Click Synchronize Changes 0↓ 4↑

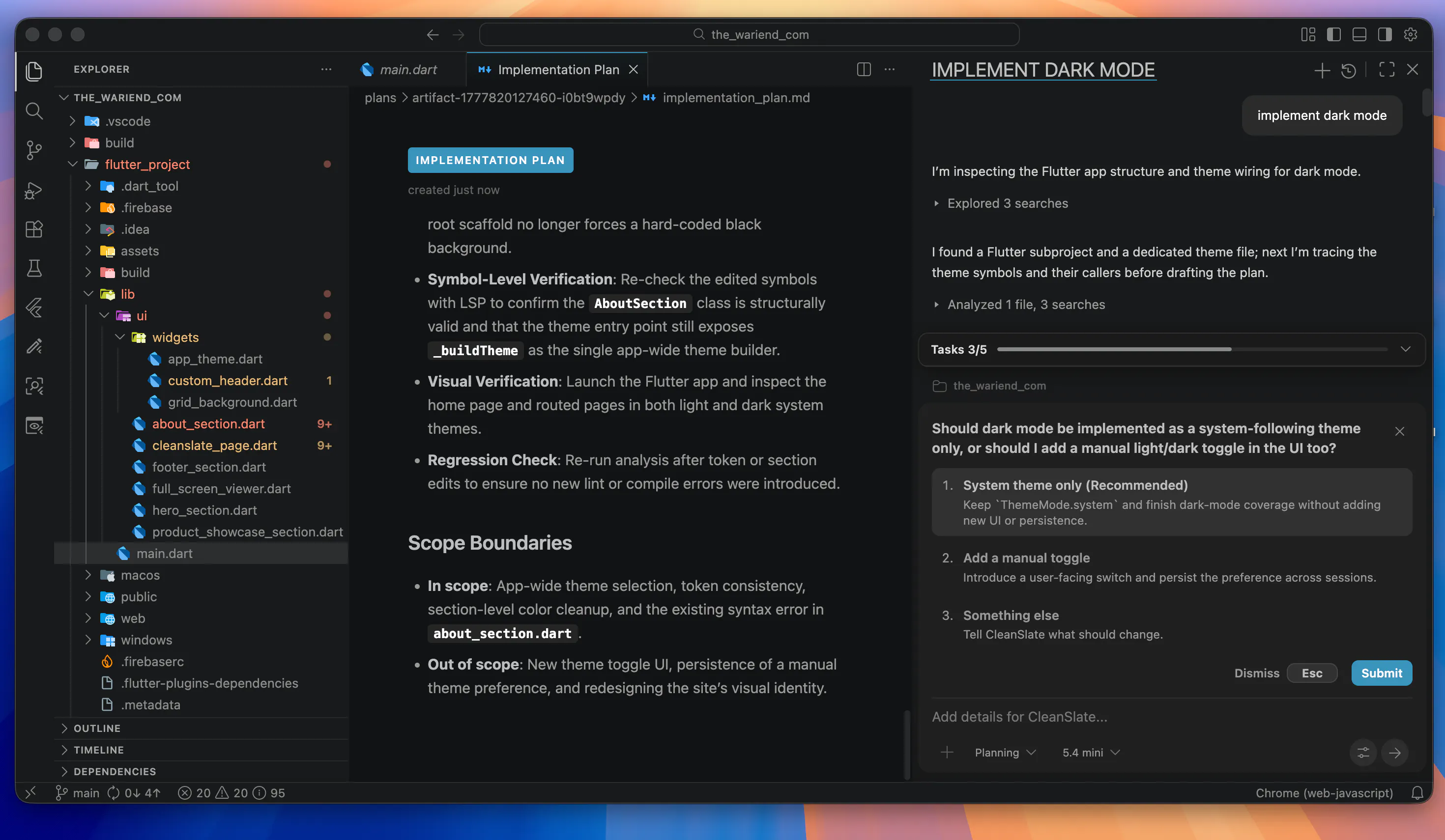pyautogui.click(x=134, y=792)
